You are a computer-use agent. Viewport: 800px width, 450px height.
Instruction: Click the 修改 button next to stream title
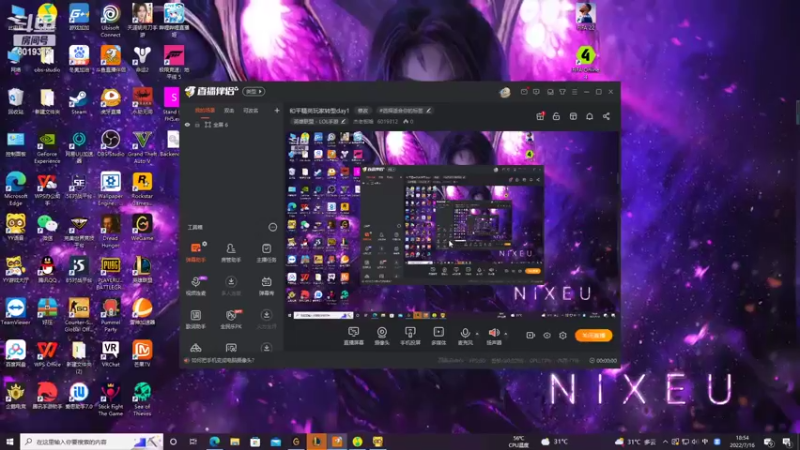point(363,110)
